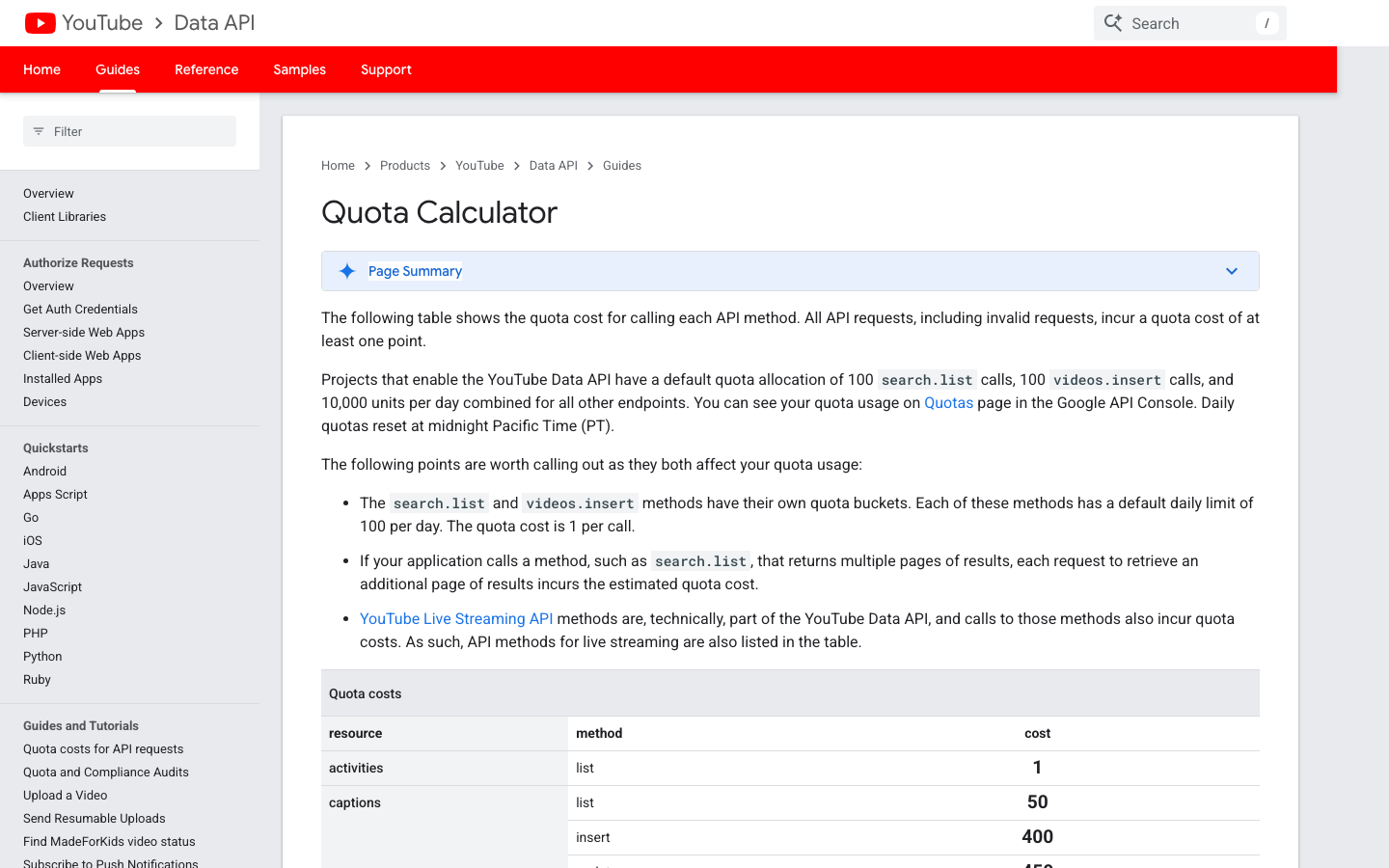This screenshot has height=868, width=1389.
Task: Click the Quota Calculator heading
Action: pyautogui.click(x=439, y=212)
